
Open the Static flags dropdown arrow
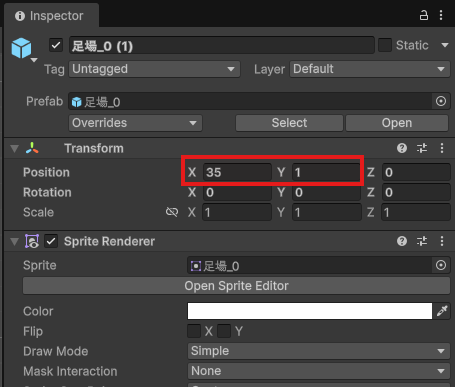pos(445,45)
